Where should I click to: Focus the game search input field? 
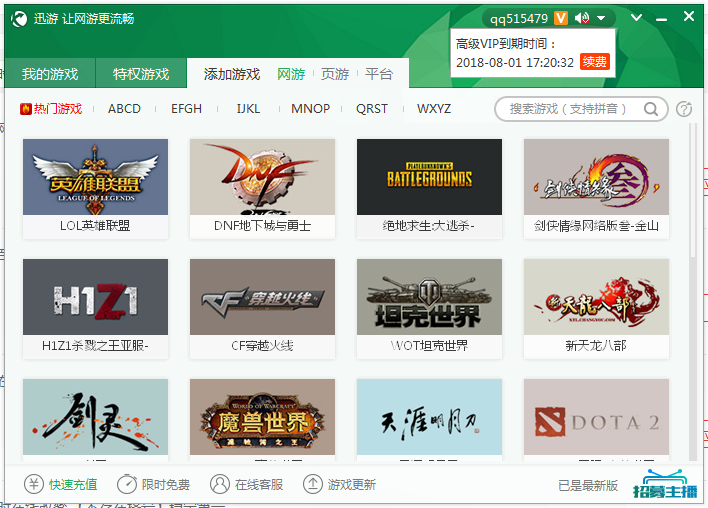coord(568,109)
